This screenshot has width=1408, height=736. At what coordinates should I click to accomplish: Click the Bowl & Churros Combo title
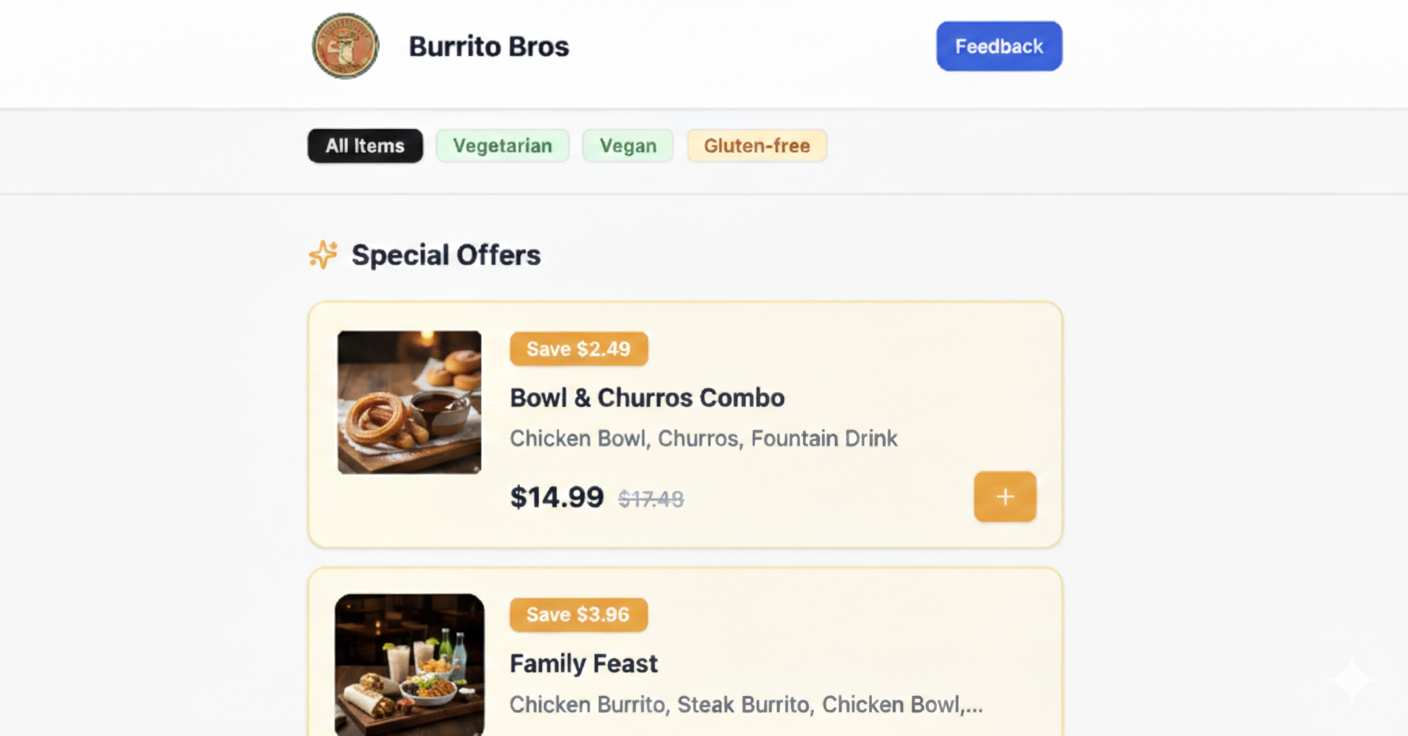point(647,397)
